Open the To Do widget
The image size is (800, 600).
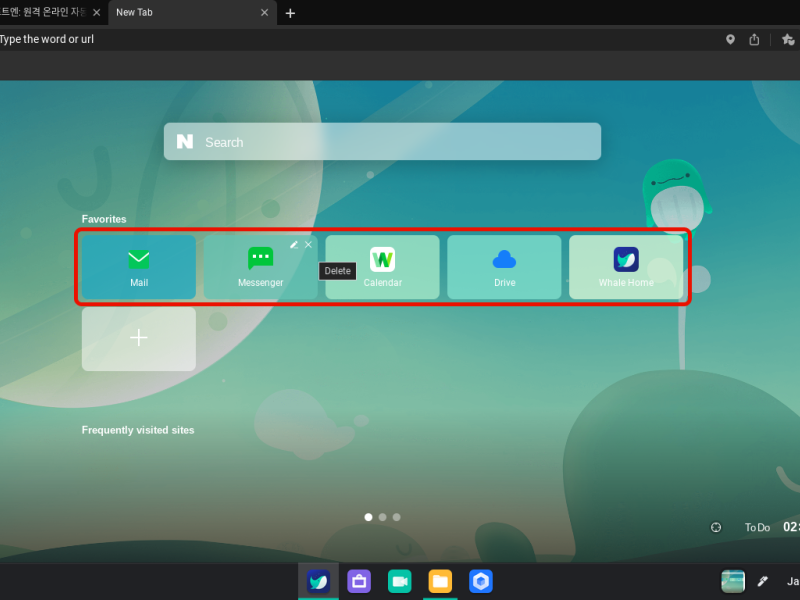point(757,528)
